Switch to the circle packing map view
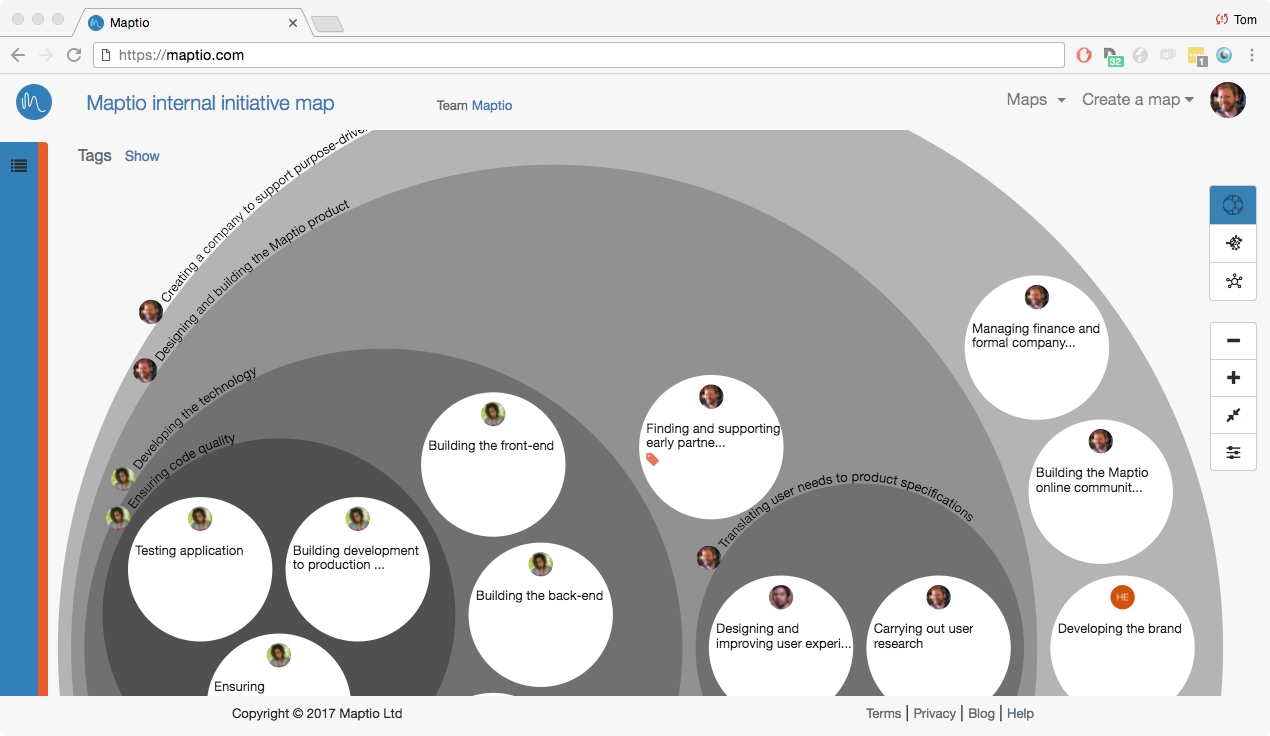 (1233, 205)
